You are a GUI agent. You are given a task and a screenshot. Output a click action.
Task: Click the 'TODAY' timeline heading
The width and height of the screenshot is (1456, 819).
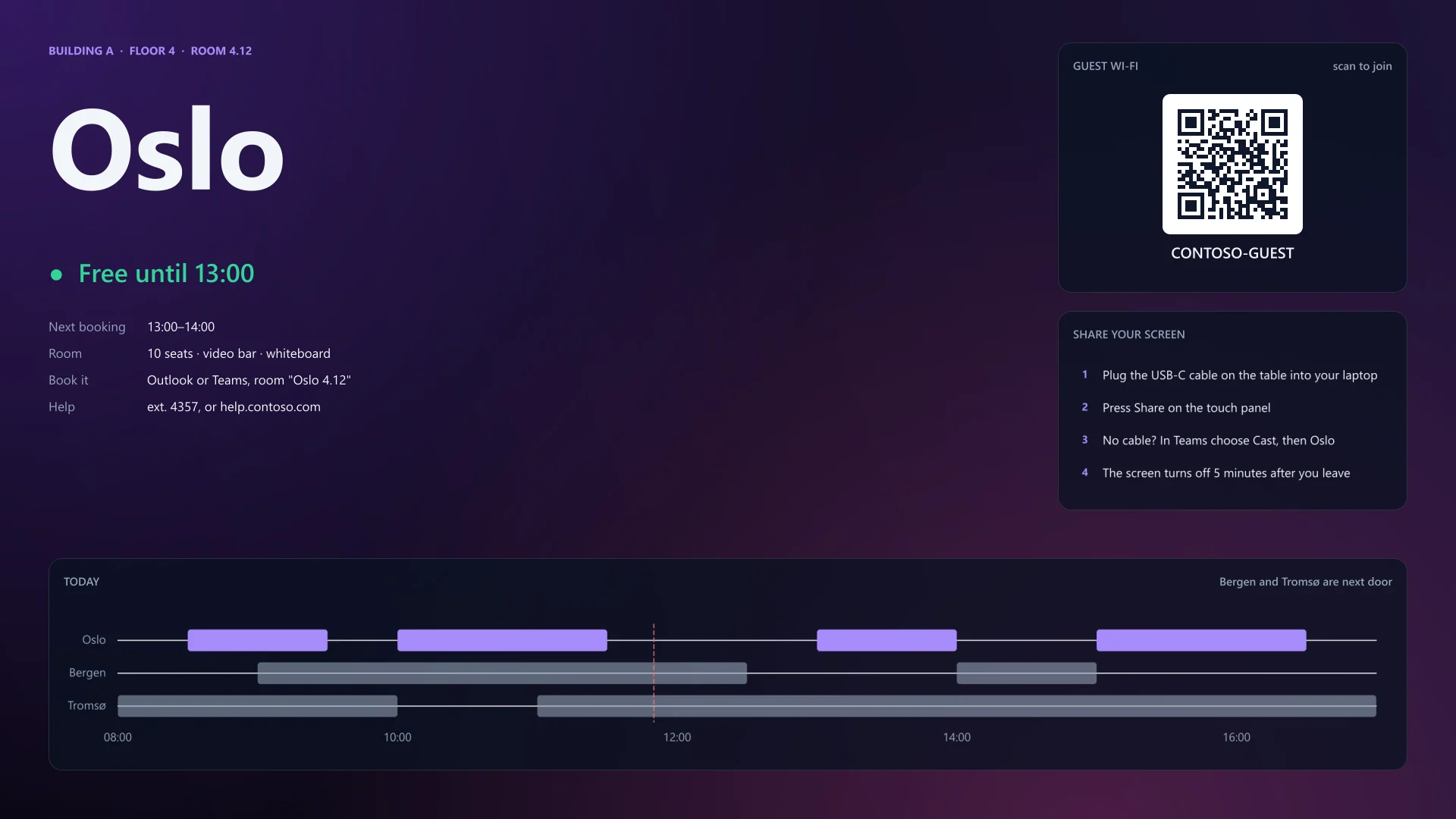(81, 582)
